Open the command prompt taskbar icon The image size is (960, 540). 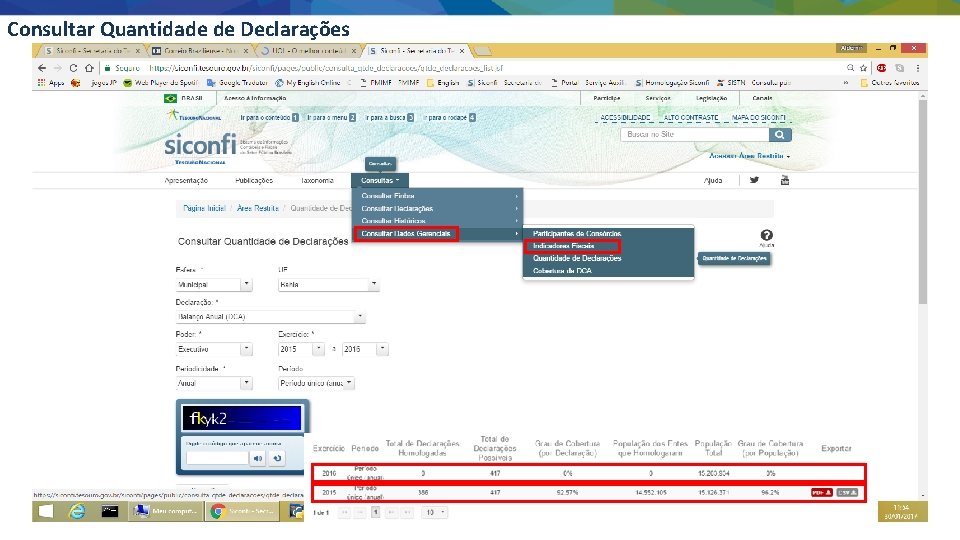[110, 511]
